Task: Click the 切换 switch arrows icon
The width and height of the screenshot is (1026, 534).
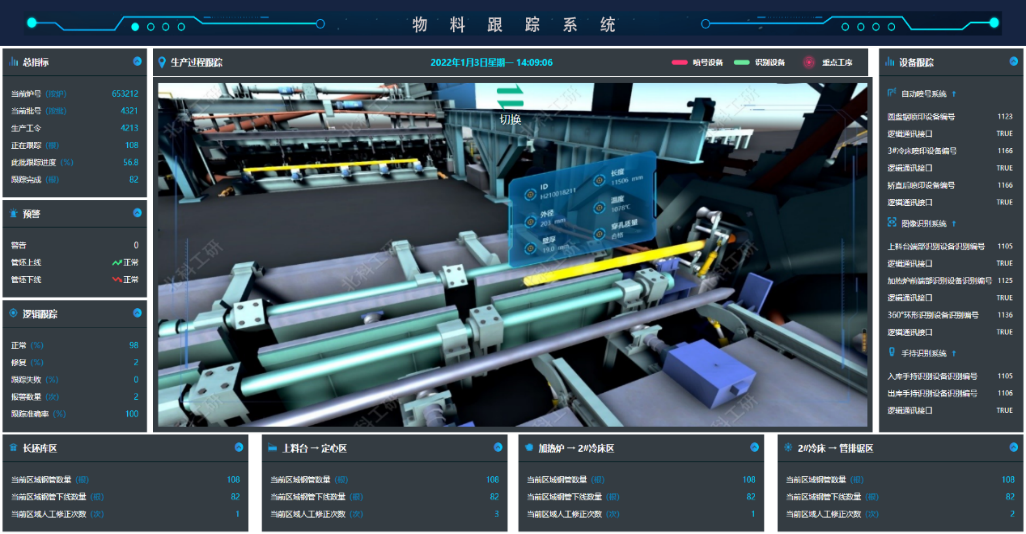Action: pyautogui.click(x=510, y=96)
